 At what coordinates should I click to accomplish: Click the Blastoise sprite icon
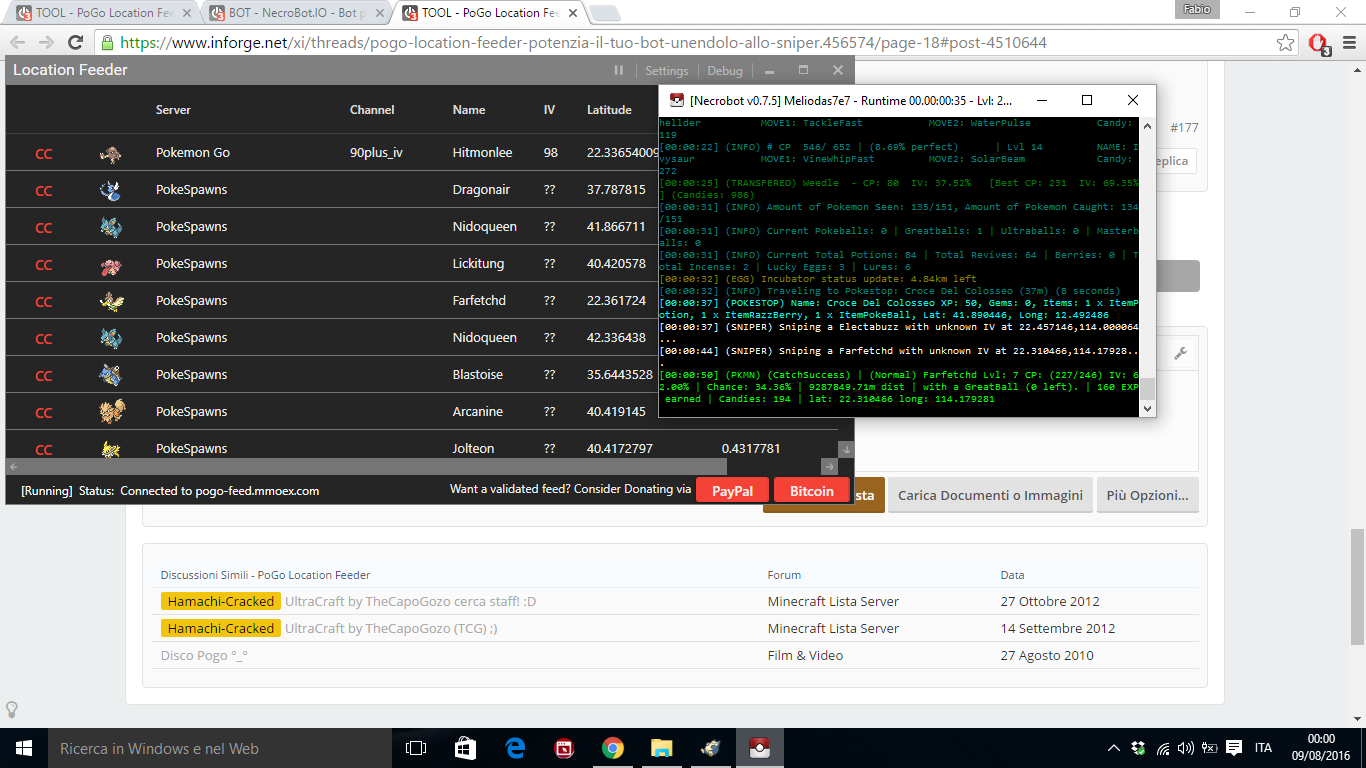point(110,375)
